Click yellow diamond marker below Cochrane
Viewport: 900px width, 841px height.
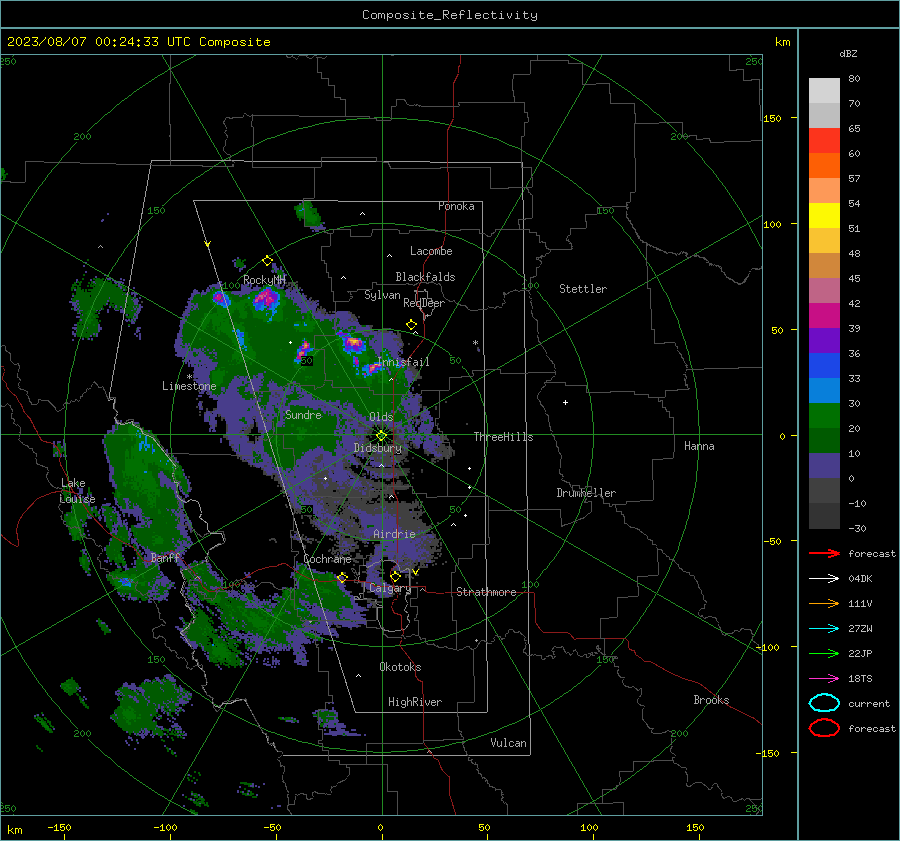tap(342, 577)
